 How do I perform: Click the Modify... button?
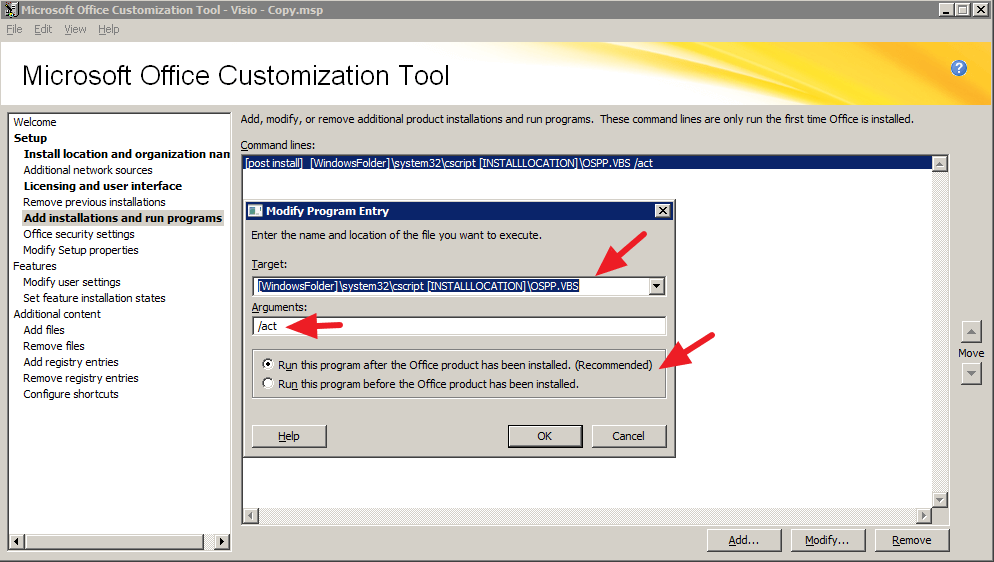click(x=827, y=540)
